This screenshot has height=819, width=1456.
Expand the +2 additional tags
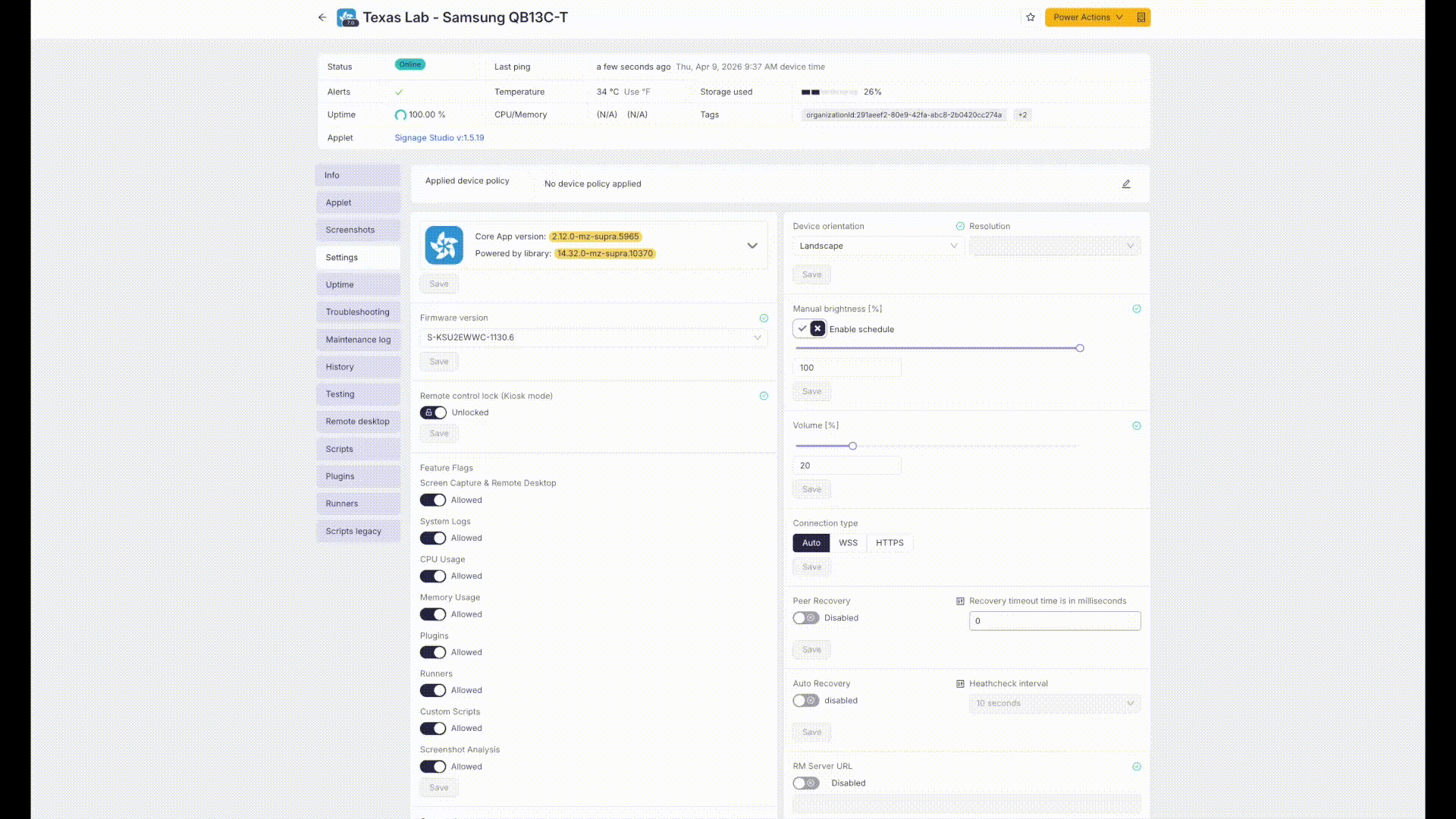1022,115
